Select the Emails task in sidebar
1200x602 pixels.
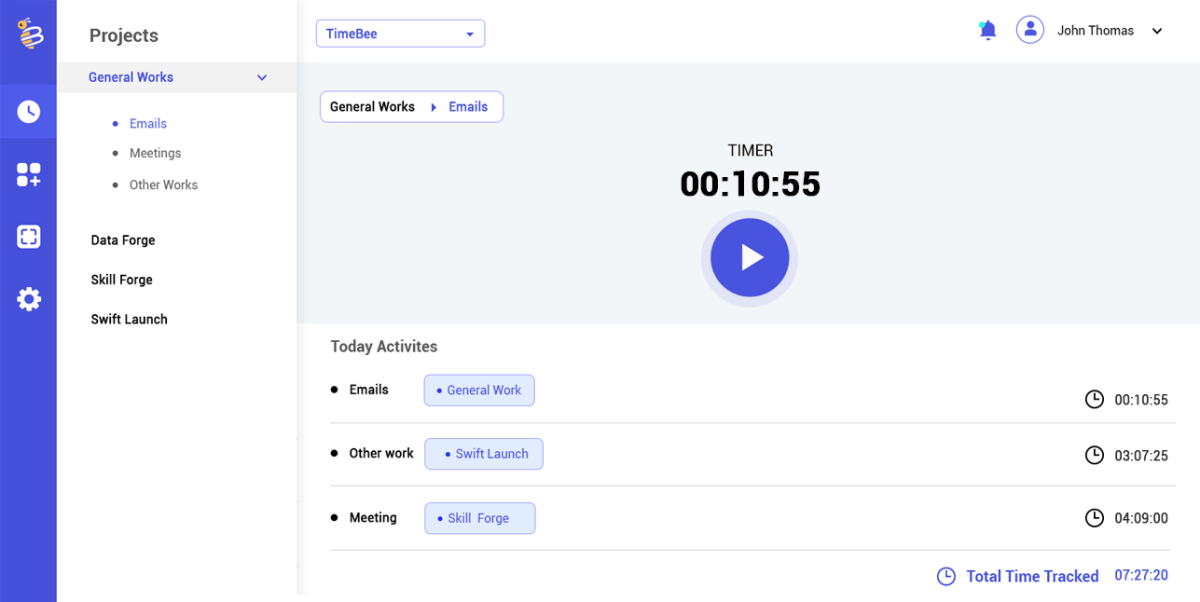(148, 123)
